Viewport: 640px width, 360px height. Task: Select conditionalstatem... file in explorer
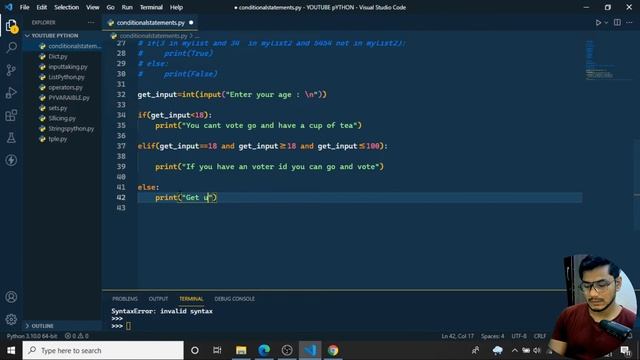(62, 46)
